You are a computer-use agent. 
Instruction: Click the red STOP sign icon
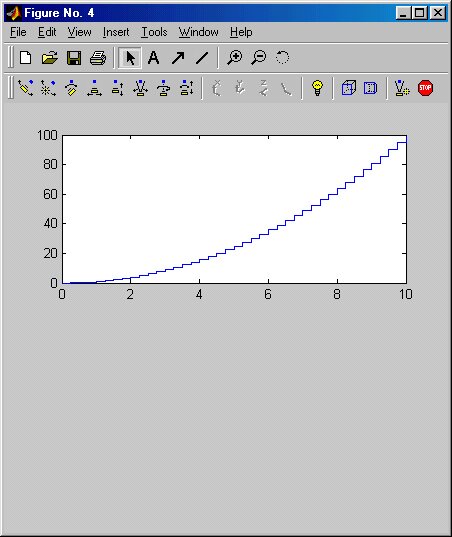coord(425,88)
